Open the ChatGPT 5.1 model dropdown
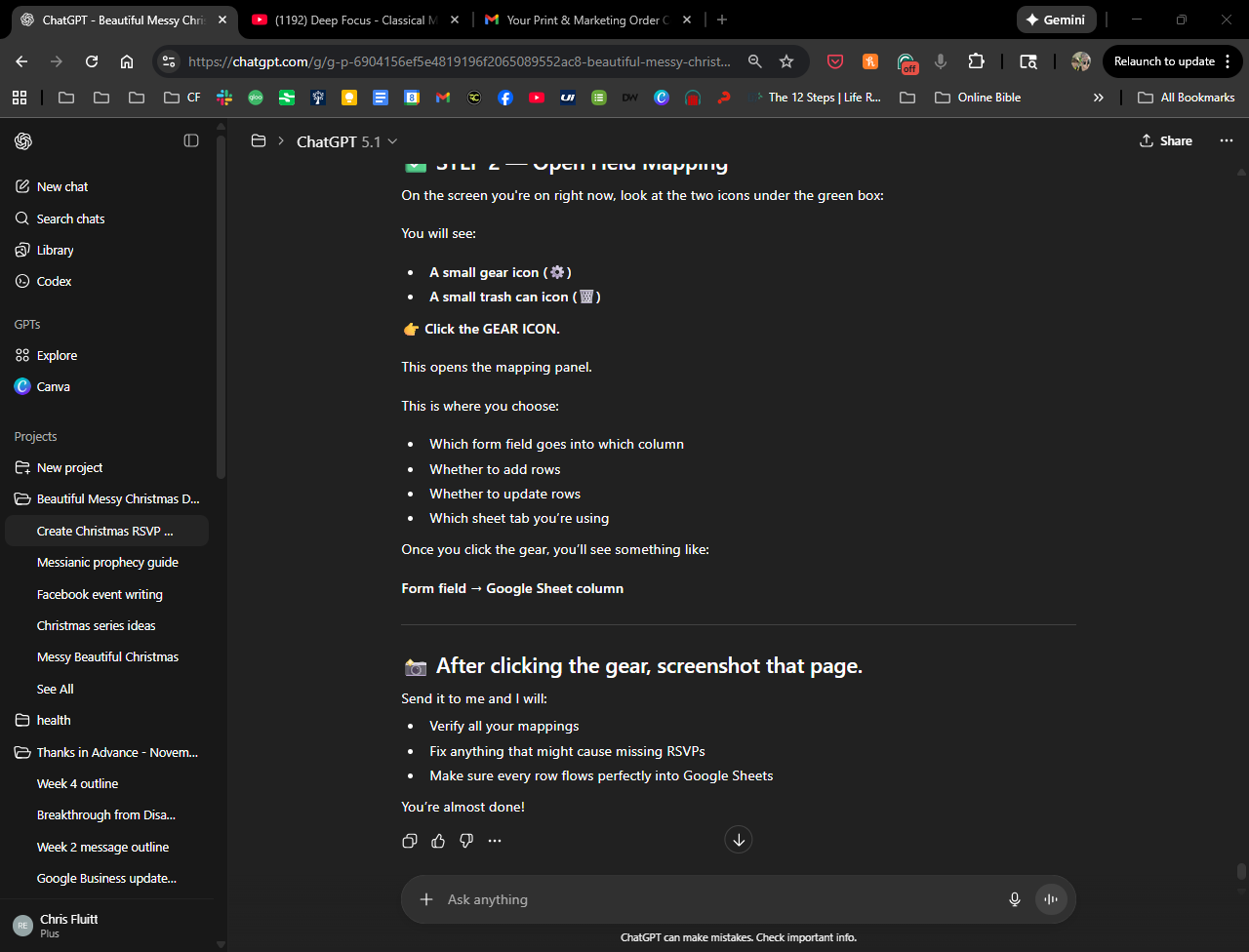1249x952 pixels. pyautogui.click(x=346, y=141)
